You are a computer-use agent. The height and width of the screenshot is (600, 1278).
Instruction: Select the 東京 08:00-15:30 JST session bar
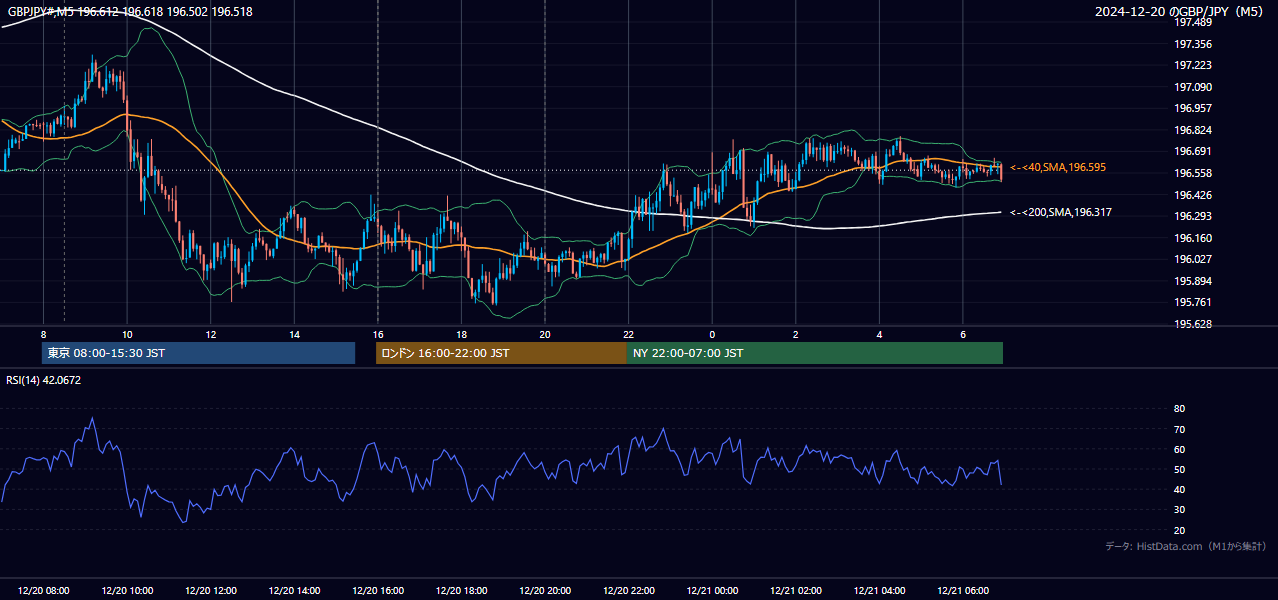(198, 353)
